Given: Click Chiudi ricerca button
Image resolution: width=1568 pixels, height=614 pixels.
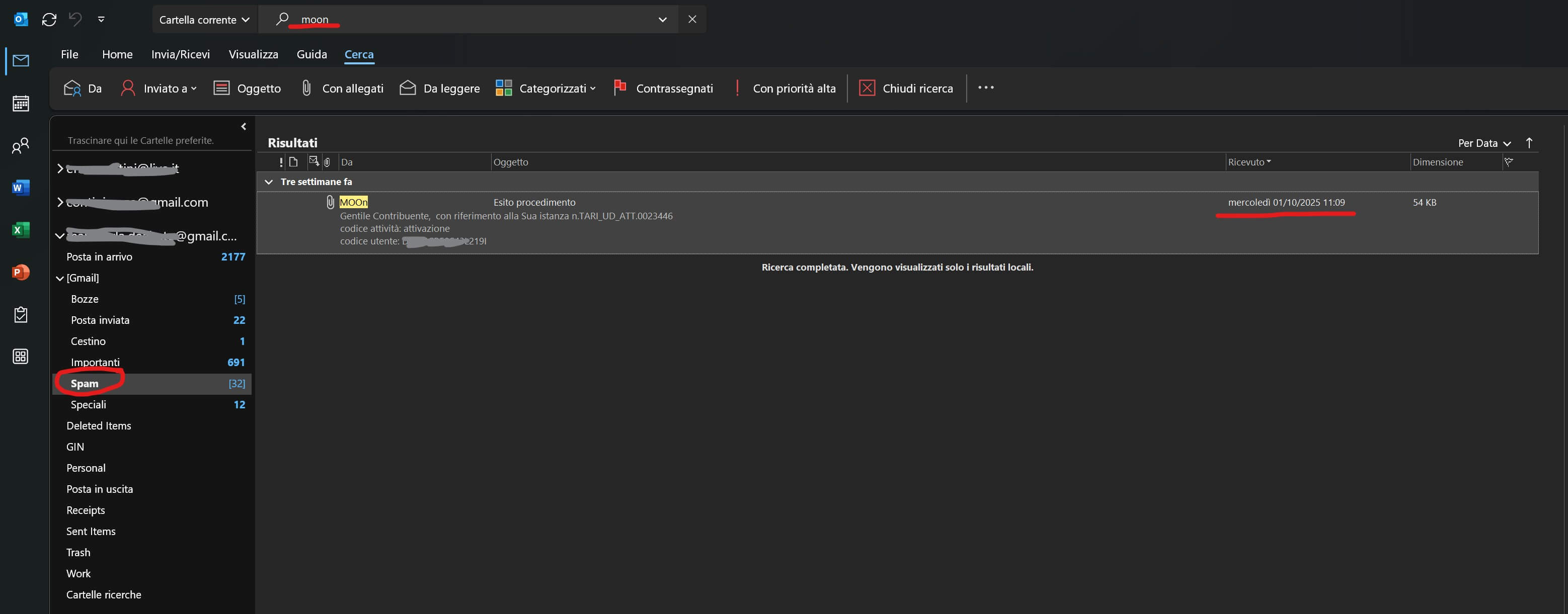Looking at the screenshot, I should point(906,88).
